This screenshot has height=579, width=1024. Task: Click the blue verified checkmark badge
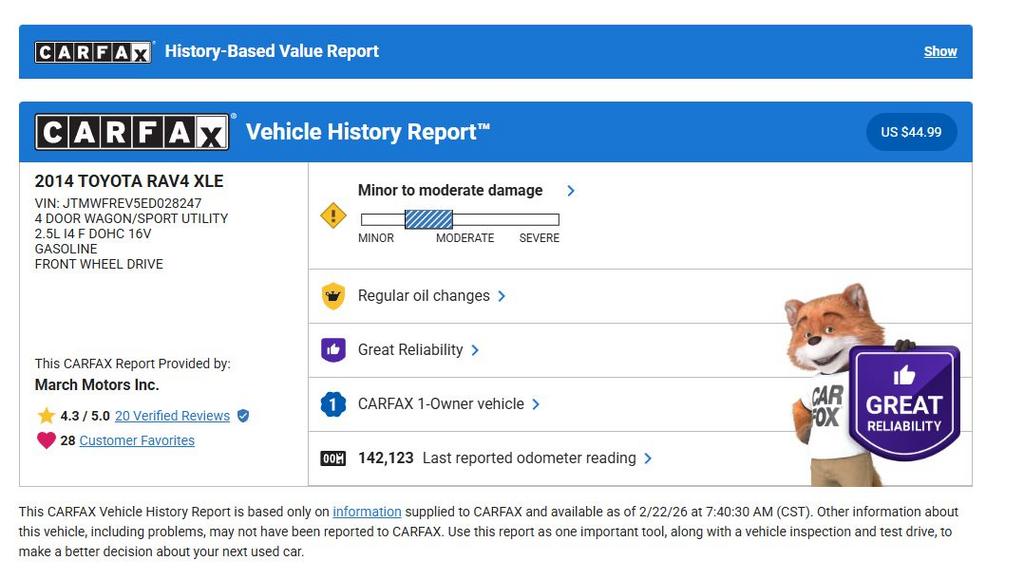click(x=243, y=416)
